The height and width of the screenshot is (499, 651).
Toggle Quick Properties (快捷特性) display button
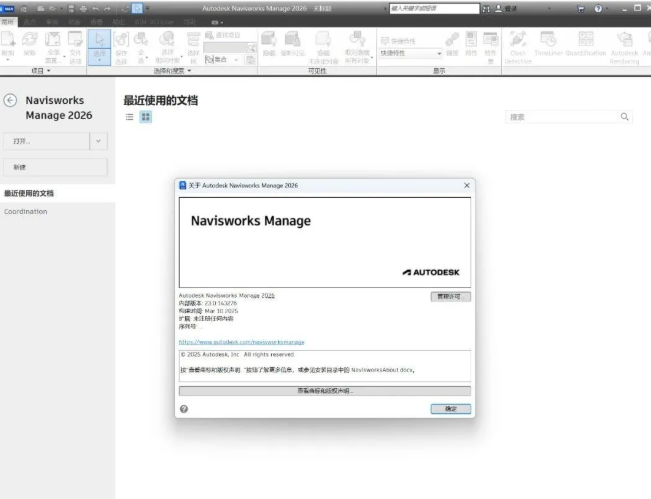398,41
